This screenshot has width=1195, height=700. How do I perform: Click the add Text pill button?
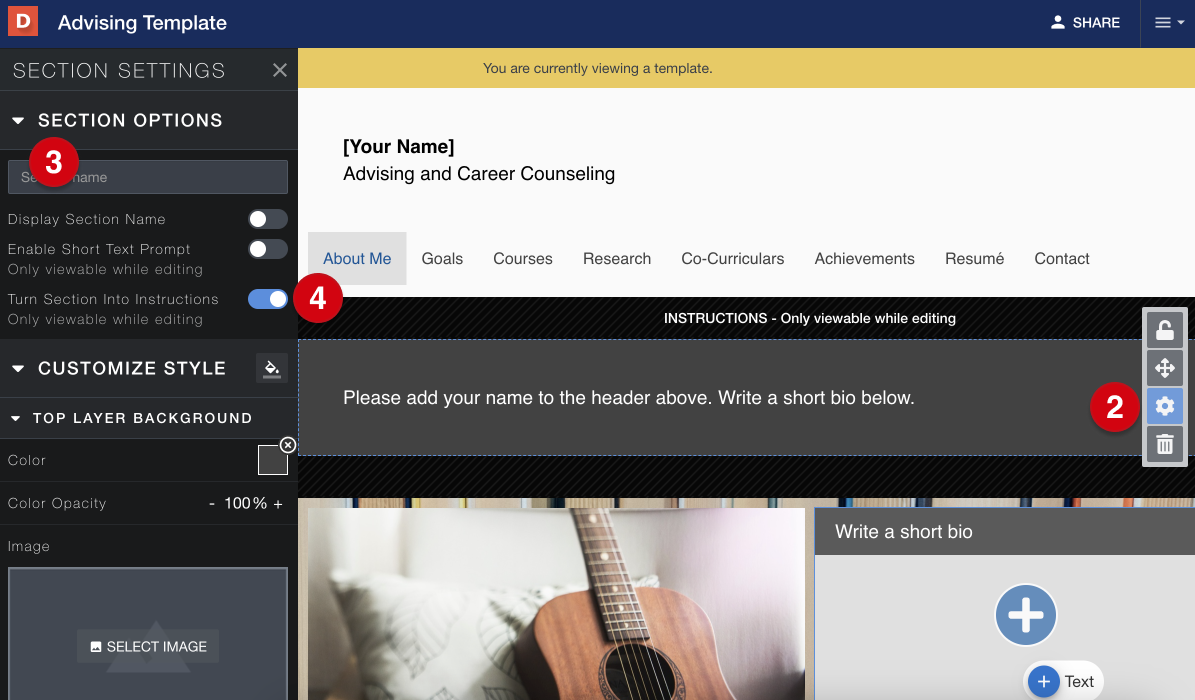[x=1063, y=681]
